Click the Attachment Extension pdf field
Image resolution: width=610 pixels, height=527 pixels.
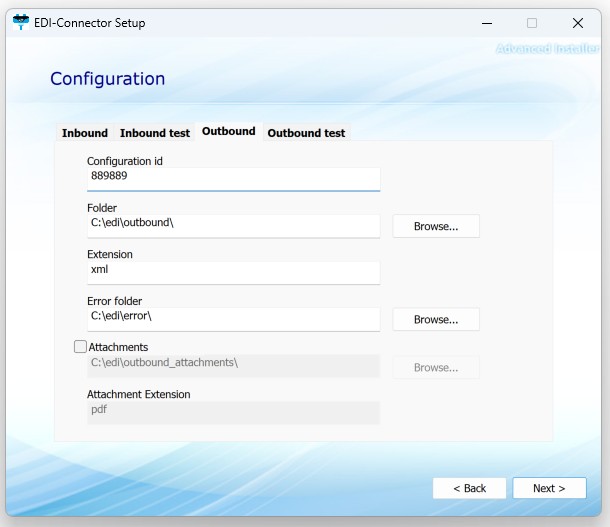pyautogui.click(x=233, y=410)
